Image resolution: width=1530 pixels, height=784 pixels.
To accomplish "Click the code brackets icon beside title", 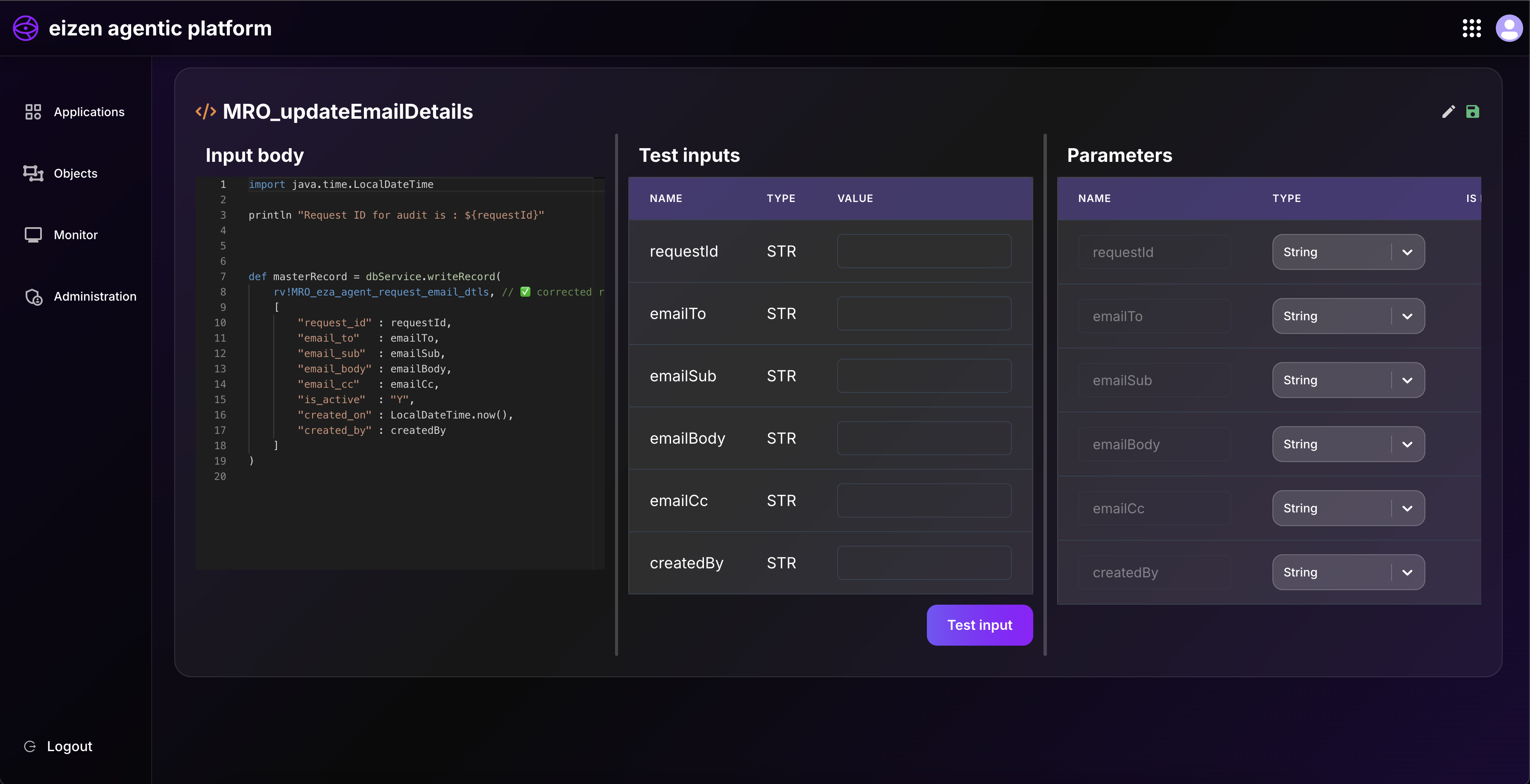I will point(205,111).
